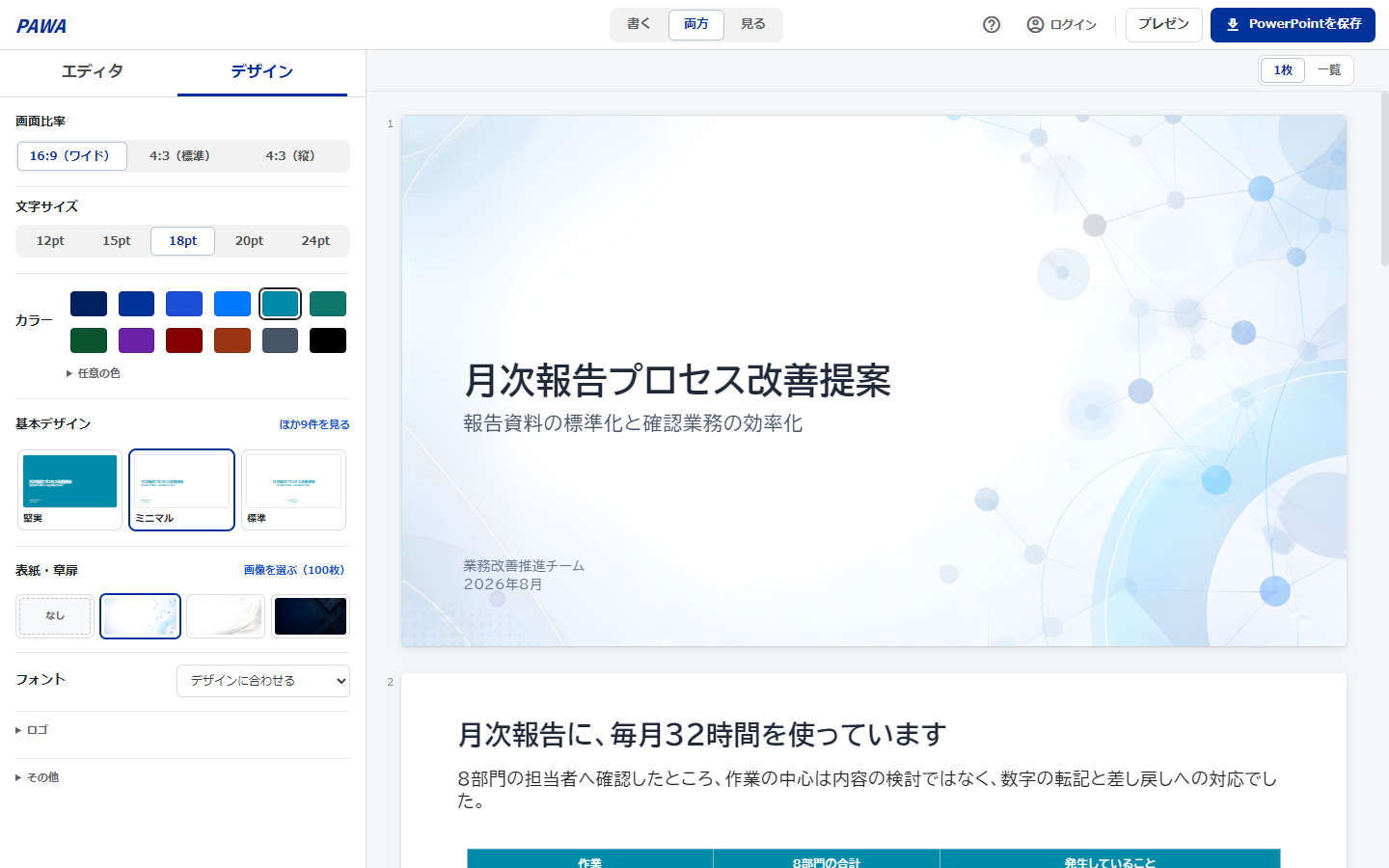Select なし cover image option
Screen dimensions: 1389x868
point(55,616)
